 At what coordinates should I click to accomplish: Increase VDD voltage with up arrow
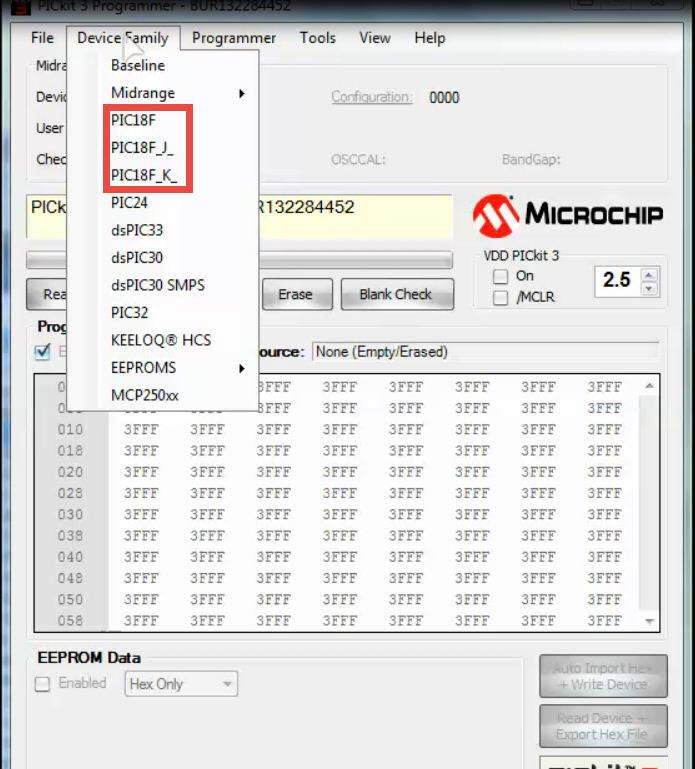[649, 275]
